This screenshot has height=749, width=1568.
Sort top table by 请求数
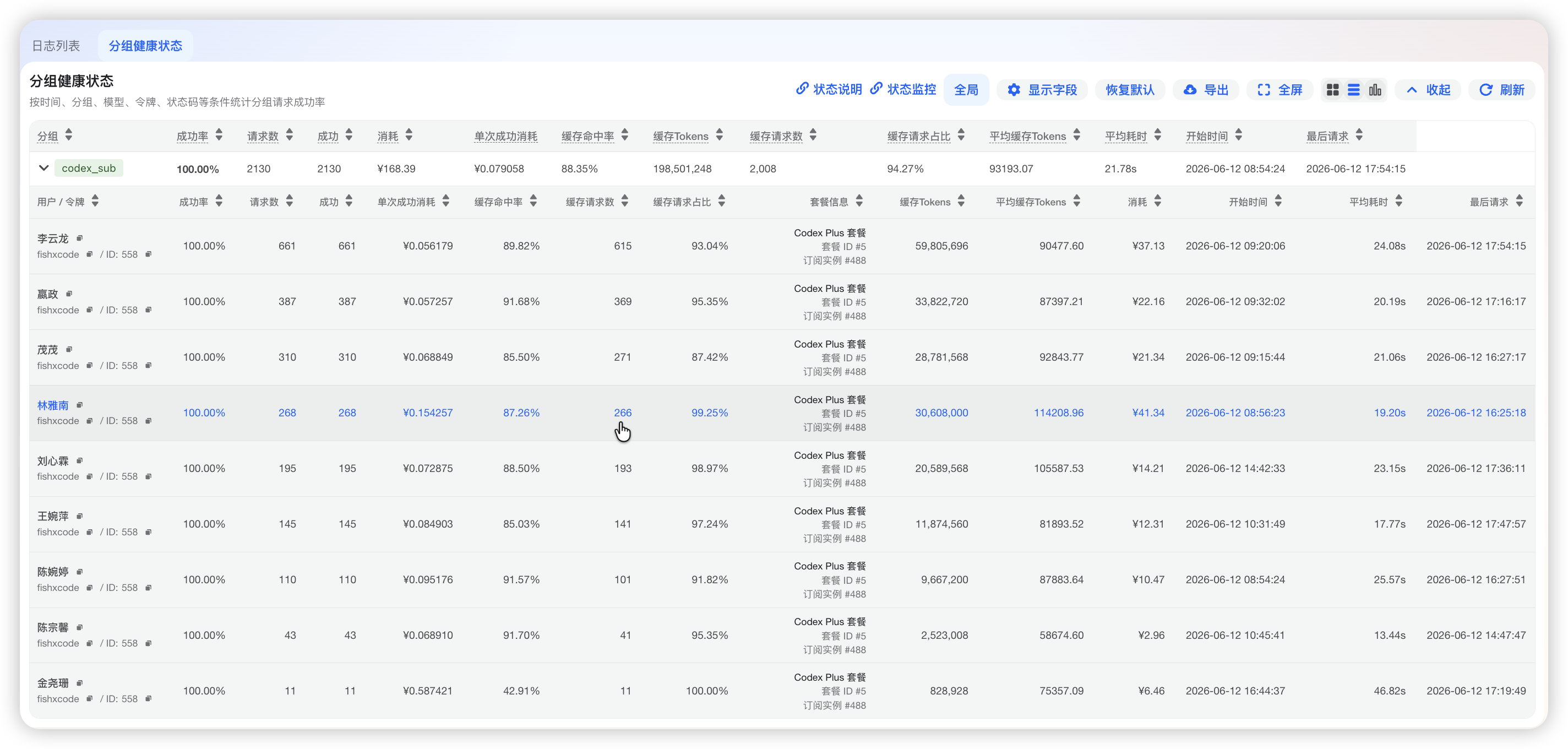click(290, 135)
